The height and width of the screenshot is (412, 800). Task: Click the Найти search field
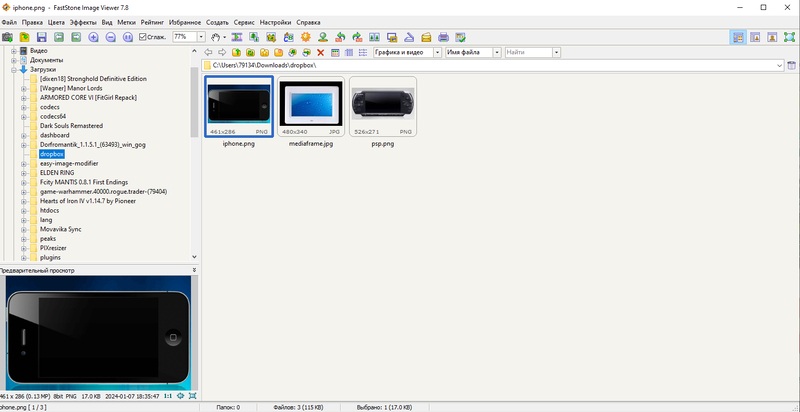pyautogui.click(x=527, y=52)
